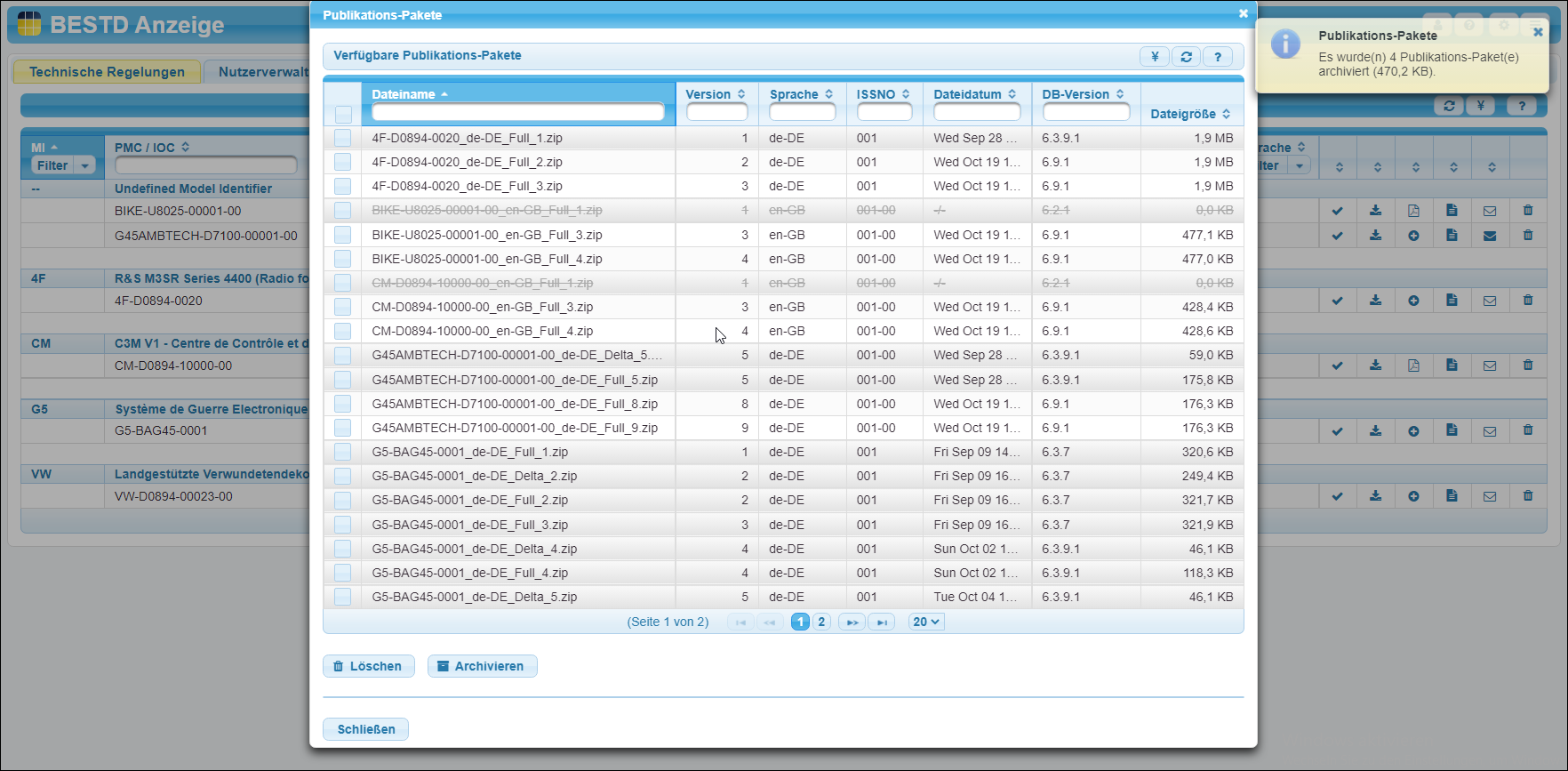Click the checkmark icon in the G5-BAG45-0001 background row

click(x=1337, y=431)
